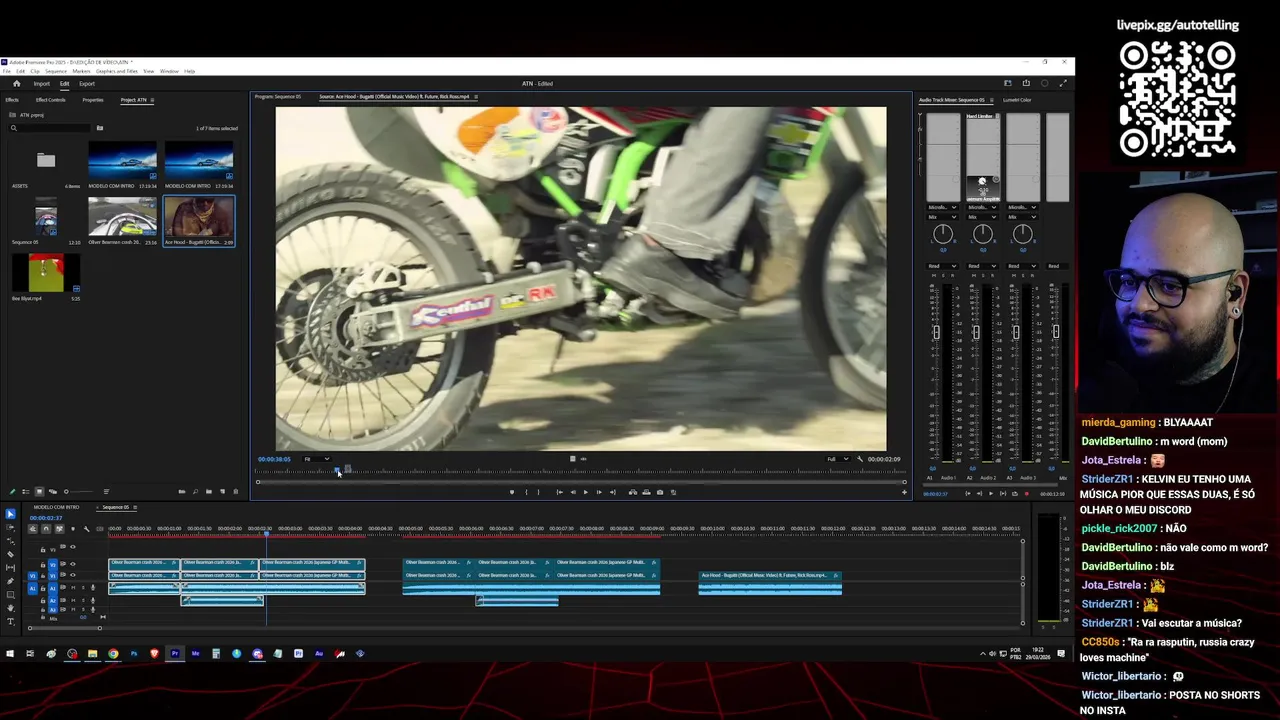Screen dimensions: 1280x720
Task: Click the Insert edit button
Action: point(632,492)
